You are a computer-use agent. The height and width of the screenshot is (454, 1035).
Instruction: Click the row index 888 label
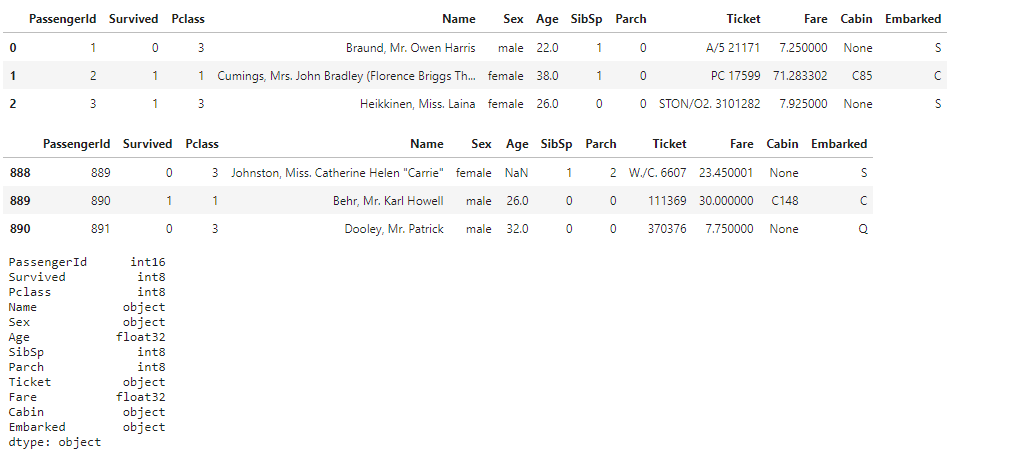click(20, 173)
